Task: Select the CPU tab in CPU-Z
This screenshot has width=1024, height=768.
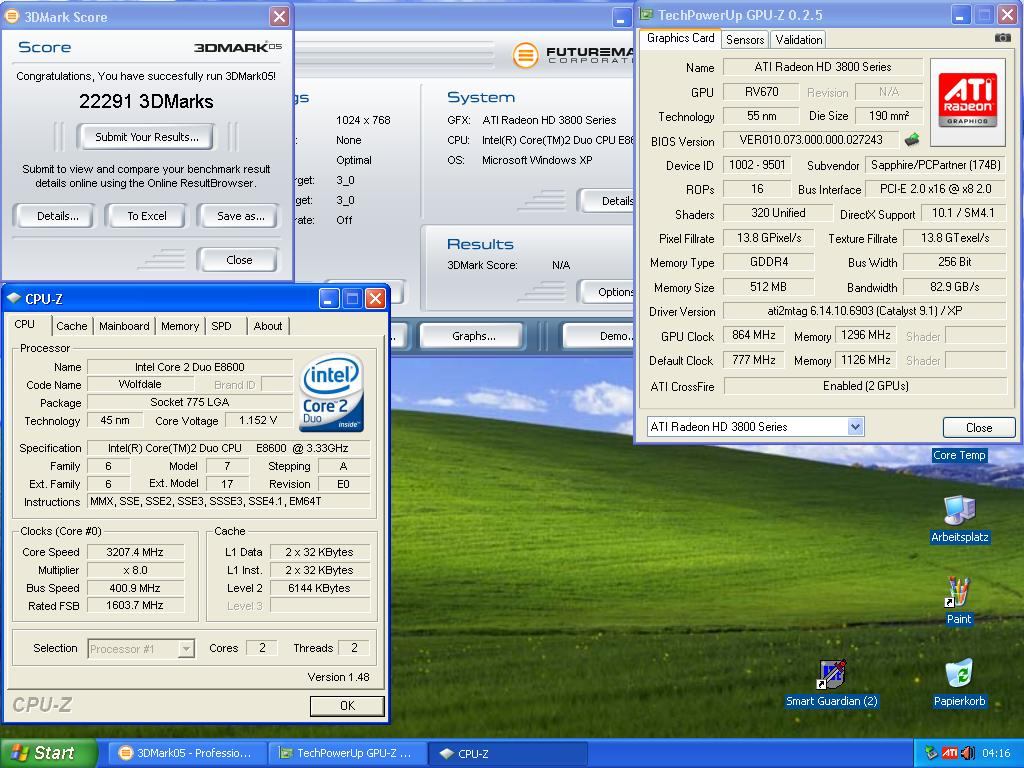Action: click(x=25, y=325)
